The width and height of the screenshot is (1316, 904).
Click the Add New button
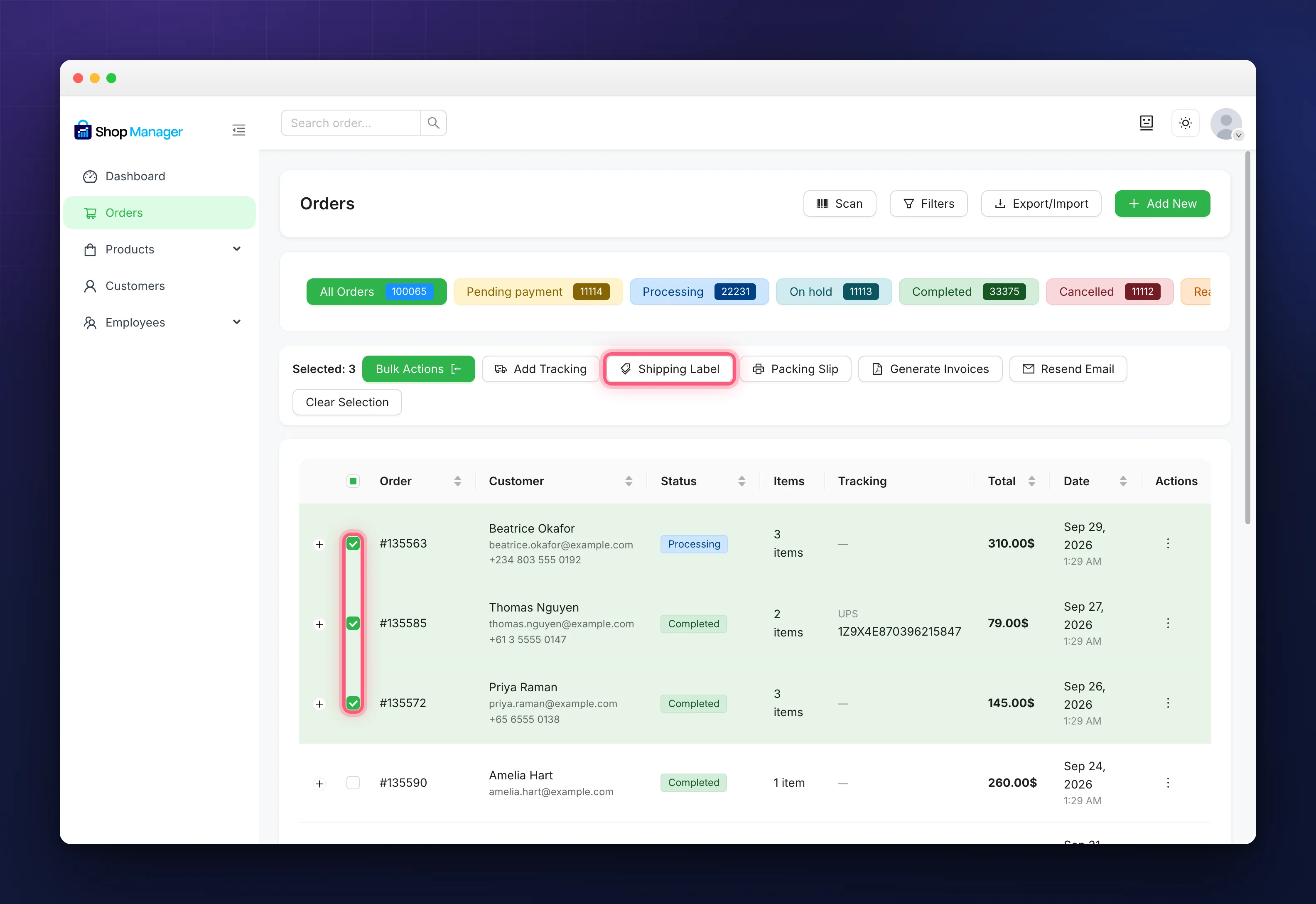1163,204
